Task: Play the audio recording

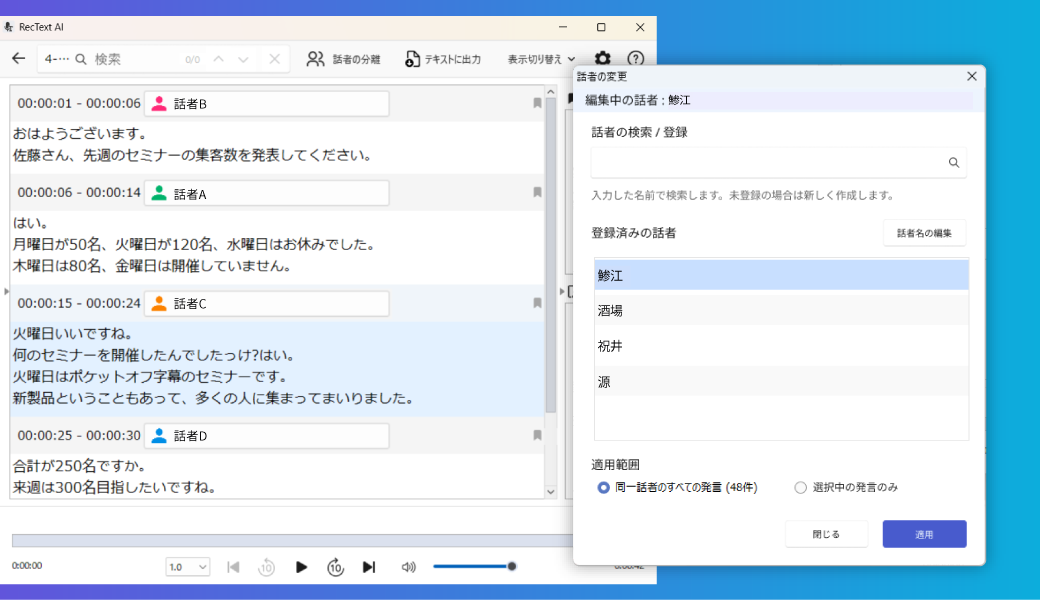Action: 302,566
